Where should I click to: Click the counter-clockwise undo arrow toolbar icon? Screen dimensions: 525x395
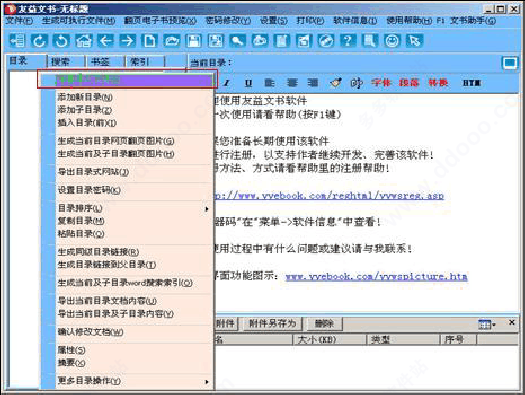(x=62, y=41)
